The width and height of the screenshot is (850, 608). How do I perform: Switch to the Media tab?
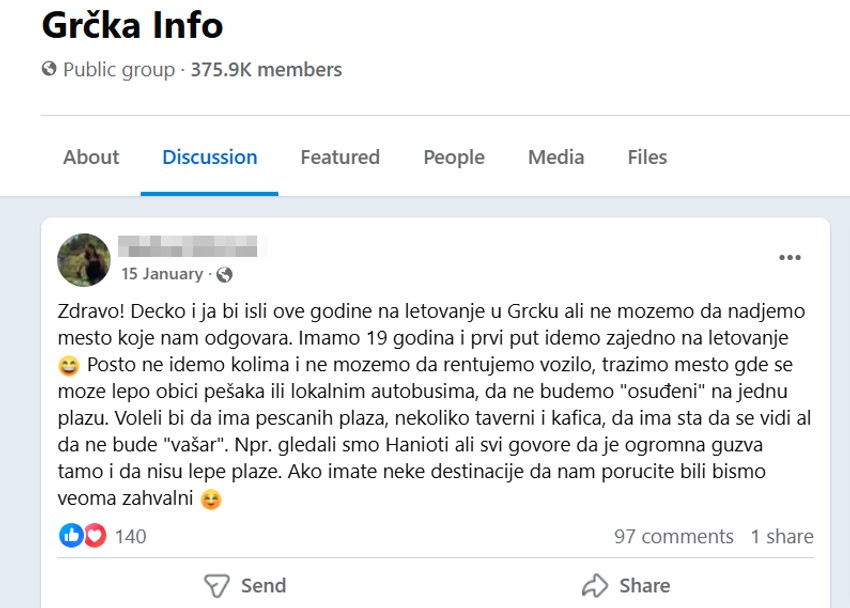[x=556, y=157]
